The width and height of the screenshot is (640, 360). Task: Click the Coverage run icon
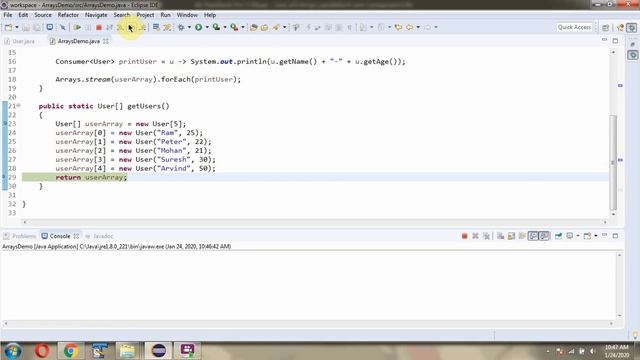coord(216,27)
